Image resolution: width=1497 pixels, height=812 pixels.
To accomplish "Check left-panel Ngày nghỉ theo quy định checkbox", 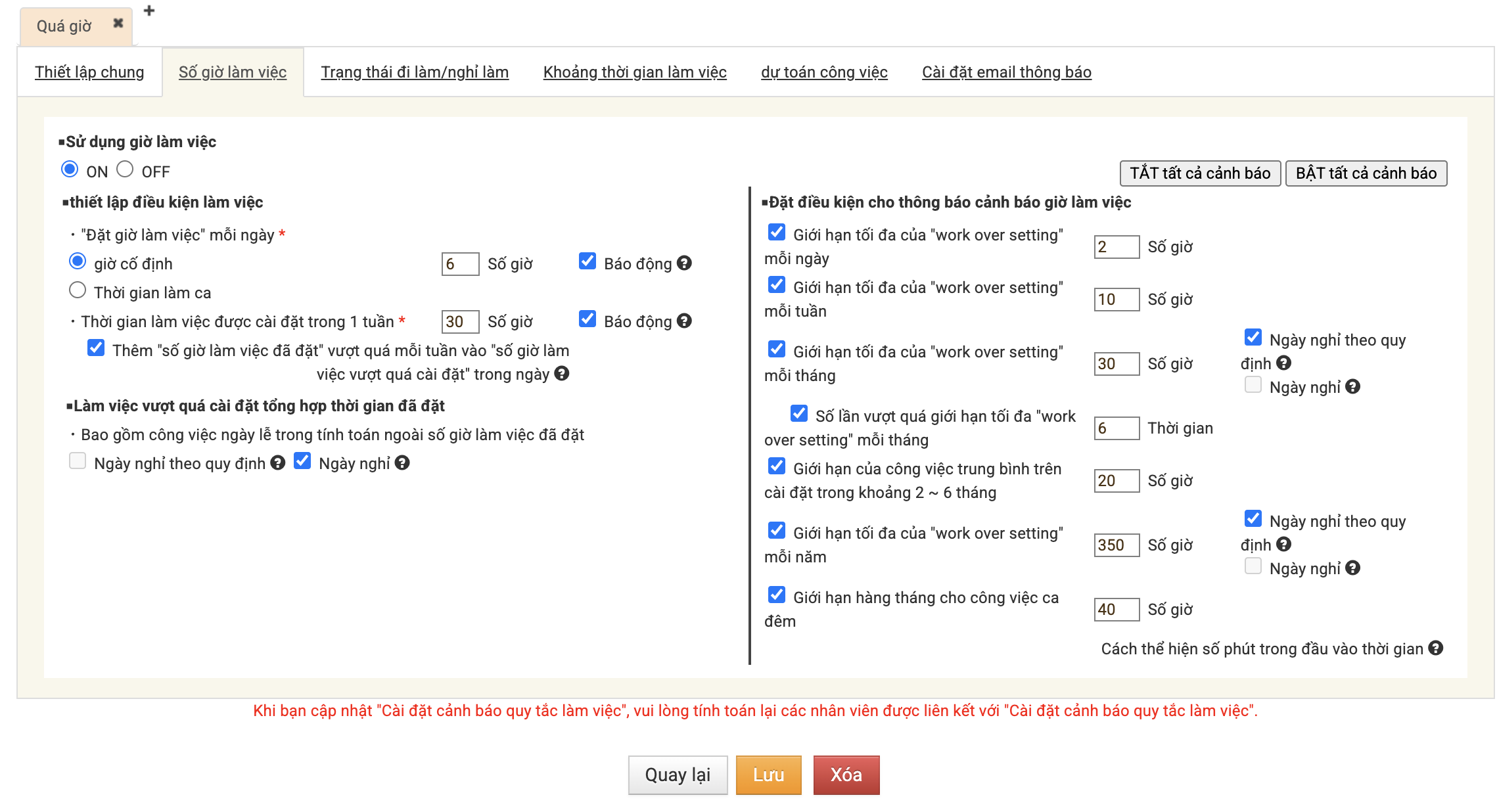I will click(78, 461).
